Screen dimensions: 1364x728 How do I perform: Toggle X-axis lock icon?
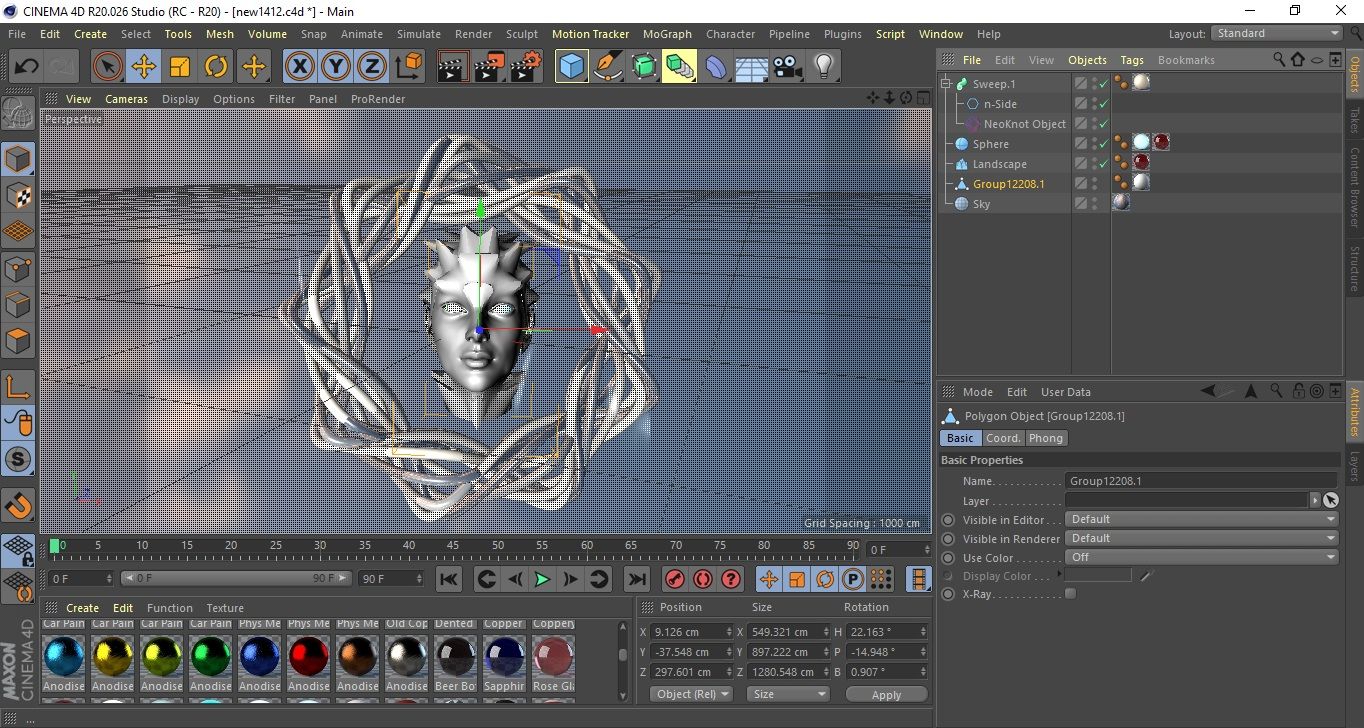click(299, 67)
